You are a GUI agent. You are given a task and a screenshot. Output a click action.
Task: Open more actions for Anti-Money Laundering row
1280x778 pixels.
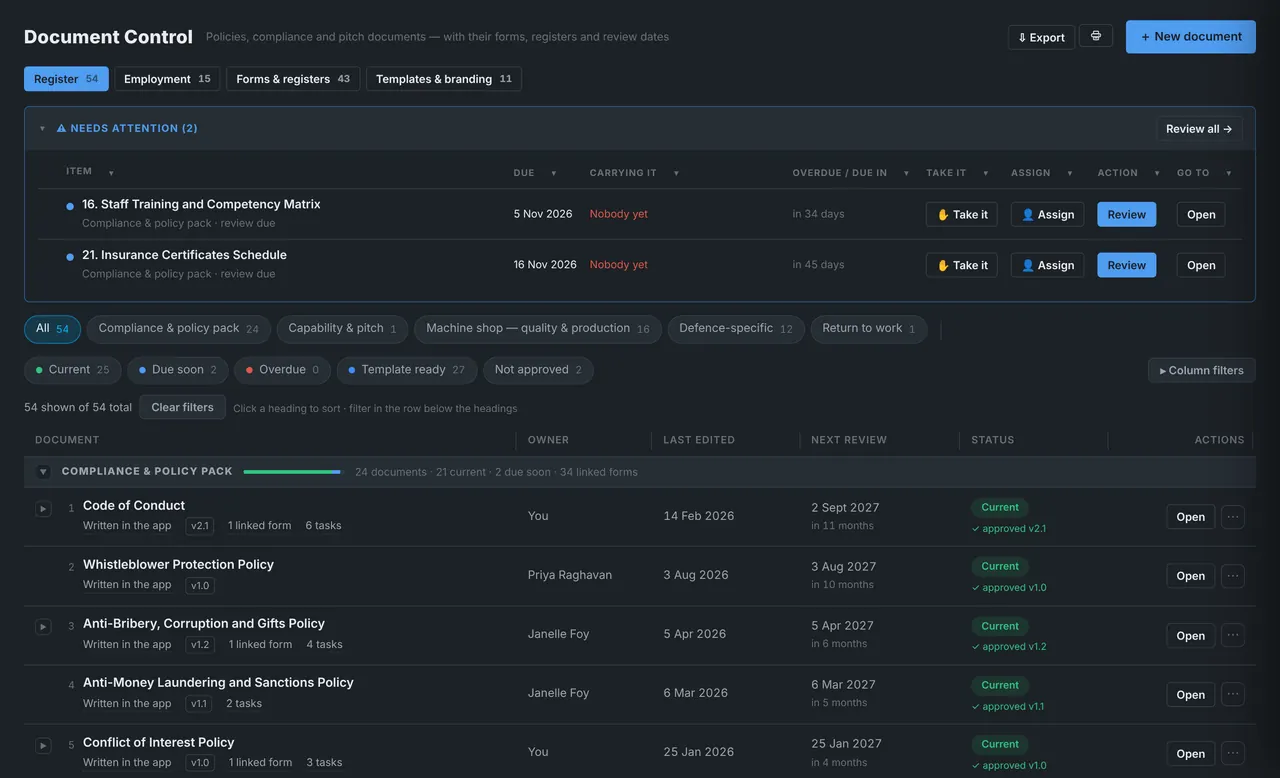[1233, 694]
